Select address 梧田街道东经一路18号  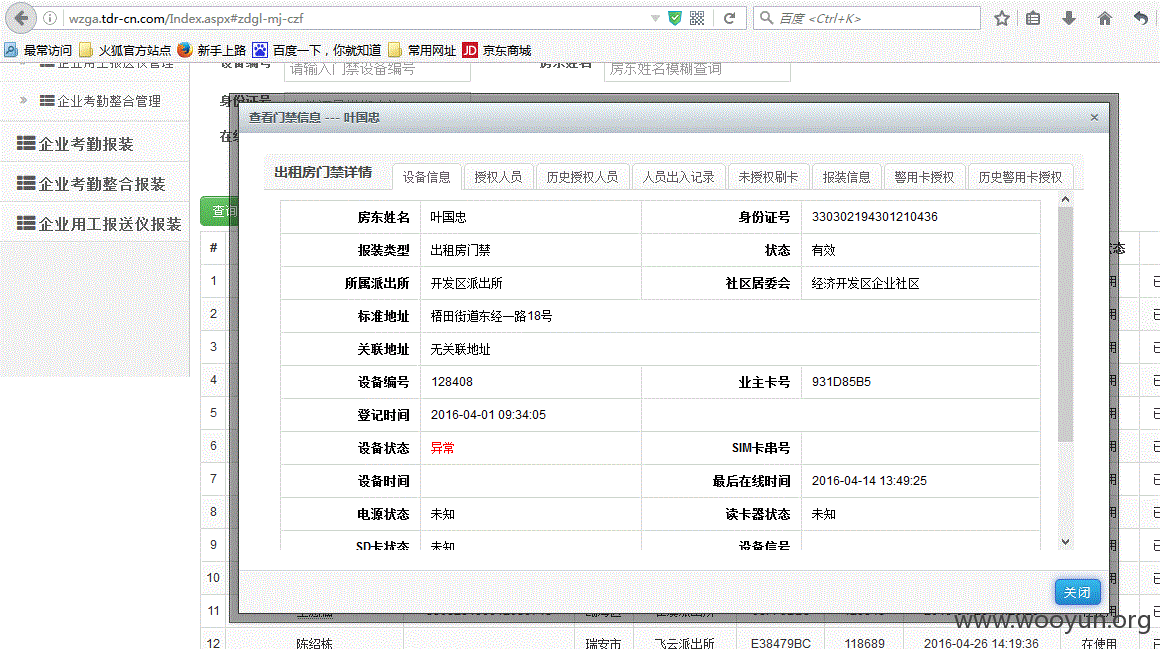(x=491, y=316)
